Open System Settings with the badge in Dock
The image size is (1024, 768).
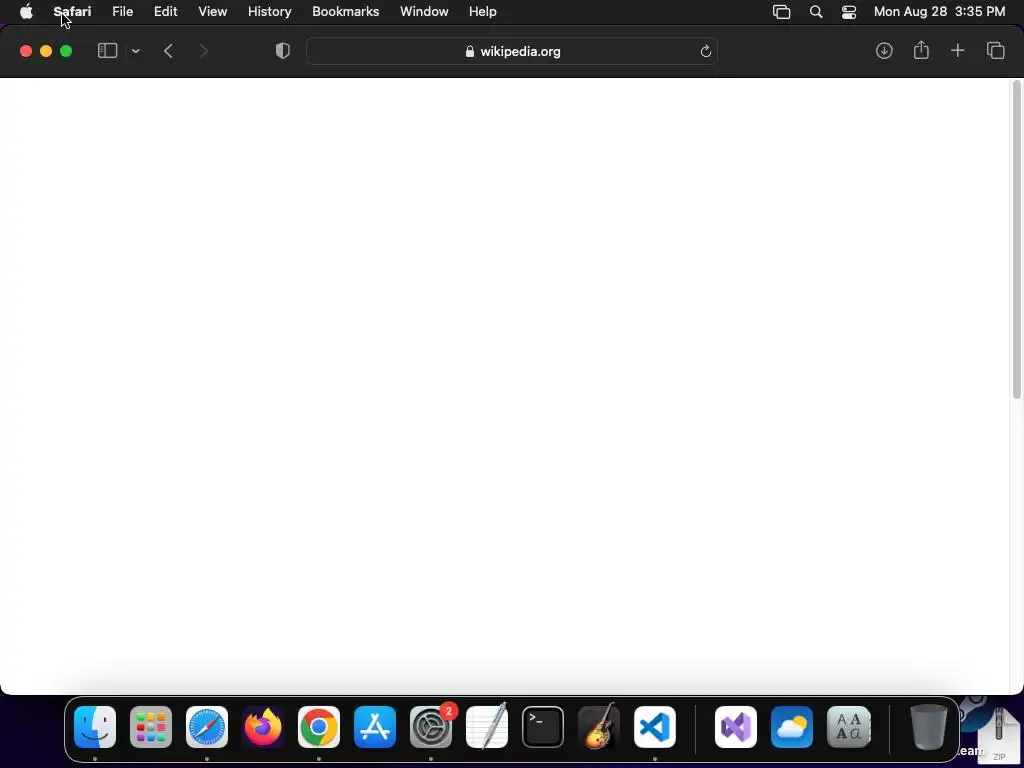[431, 727]
